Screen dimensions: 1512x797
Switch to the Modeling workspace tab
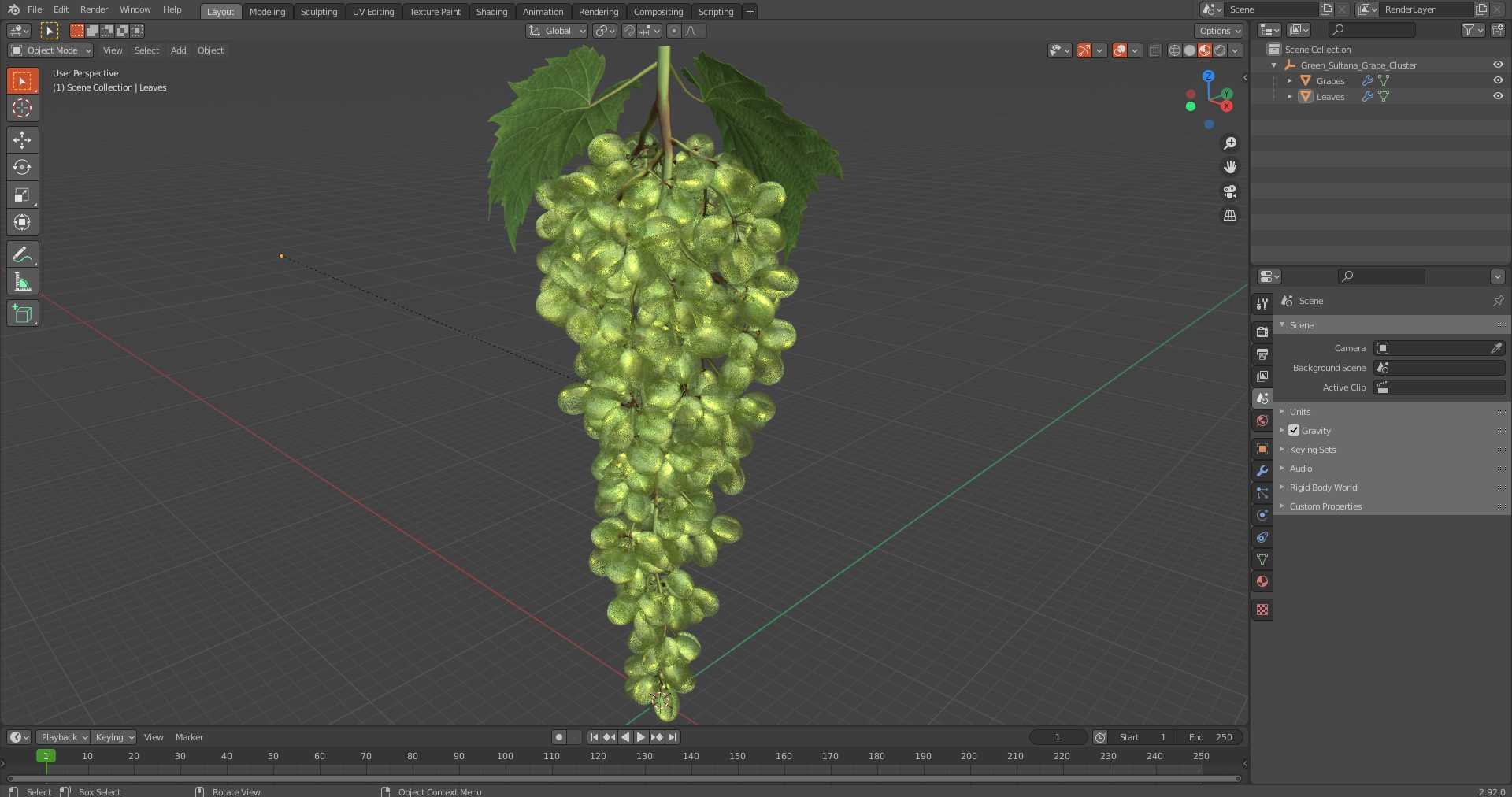(267, 12)
